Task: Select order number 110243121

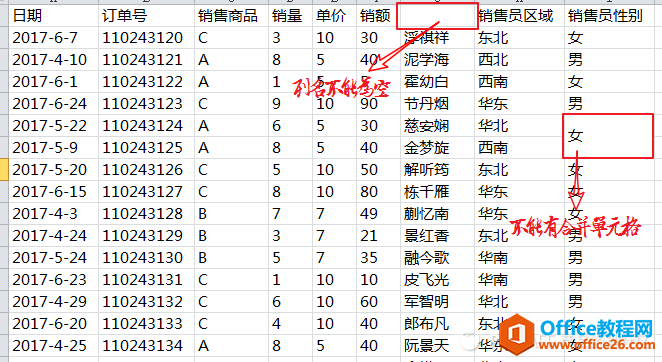Action: tap(147, 60)
